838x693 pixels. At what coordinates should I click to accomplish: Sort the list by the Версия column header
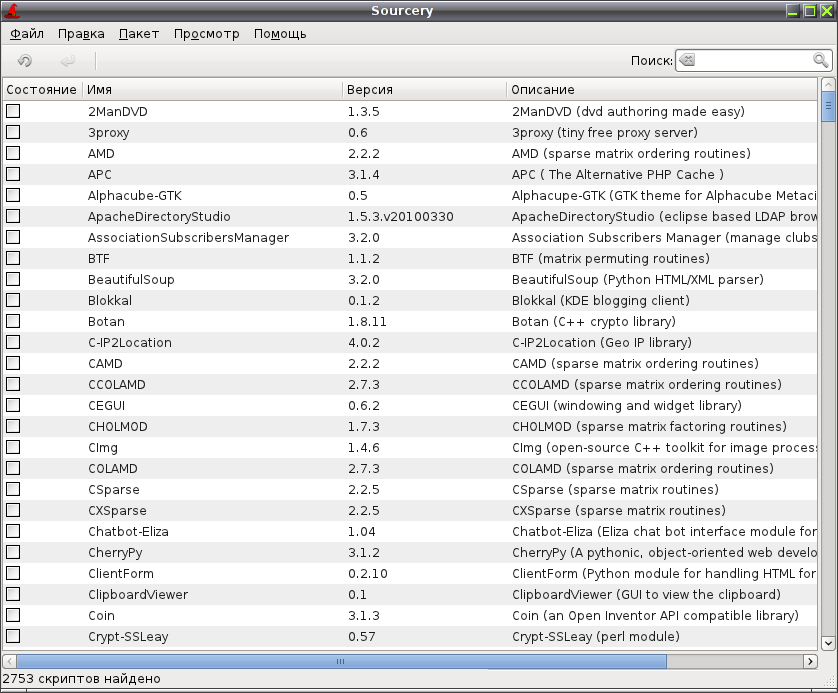coord(424,89)
